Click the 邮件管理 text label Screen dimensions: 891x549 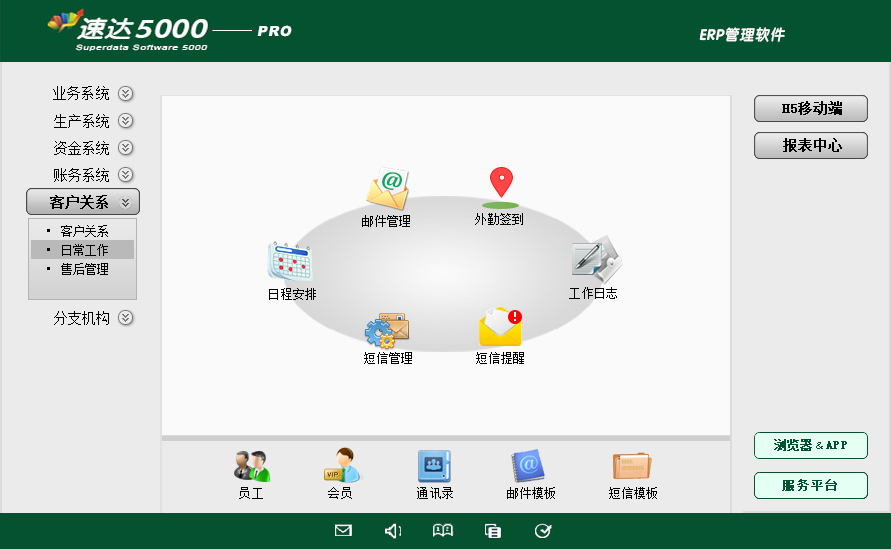coord(386,221)
